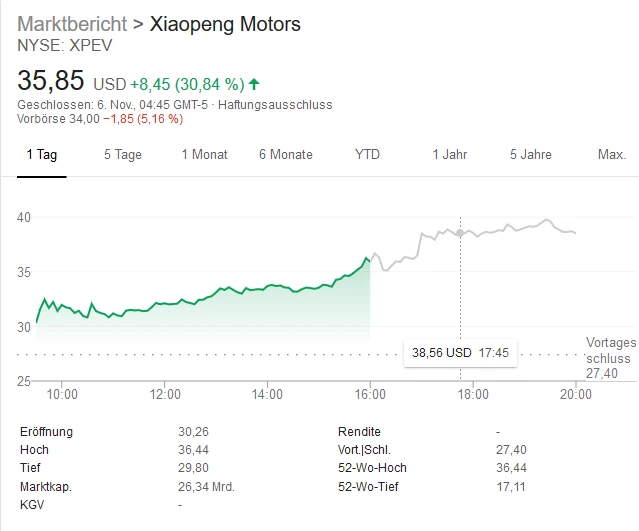639x531 pixels.
Task: Click the green up arrow icon
Action: 254,84
